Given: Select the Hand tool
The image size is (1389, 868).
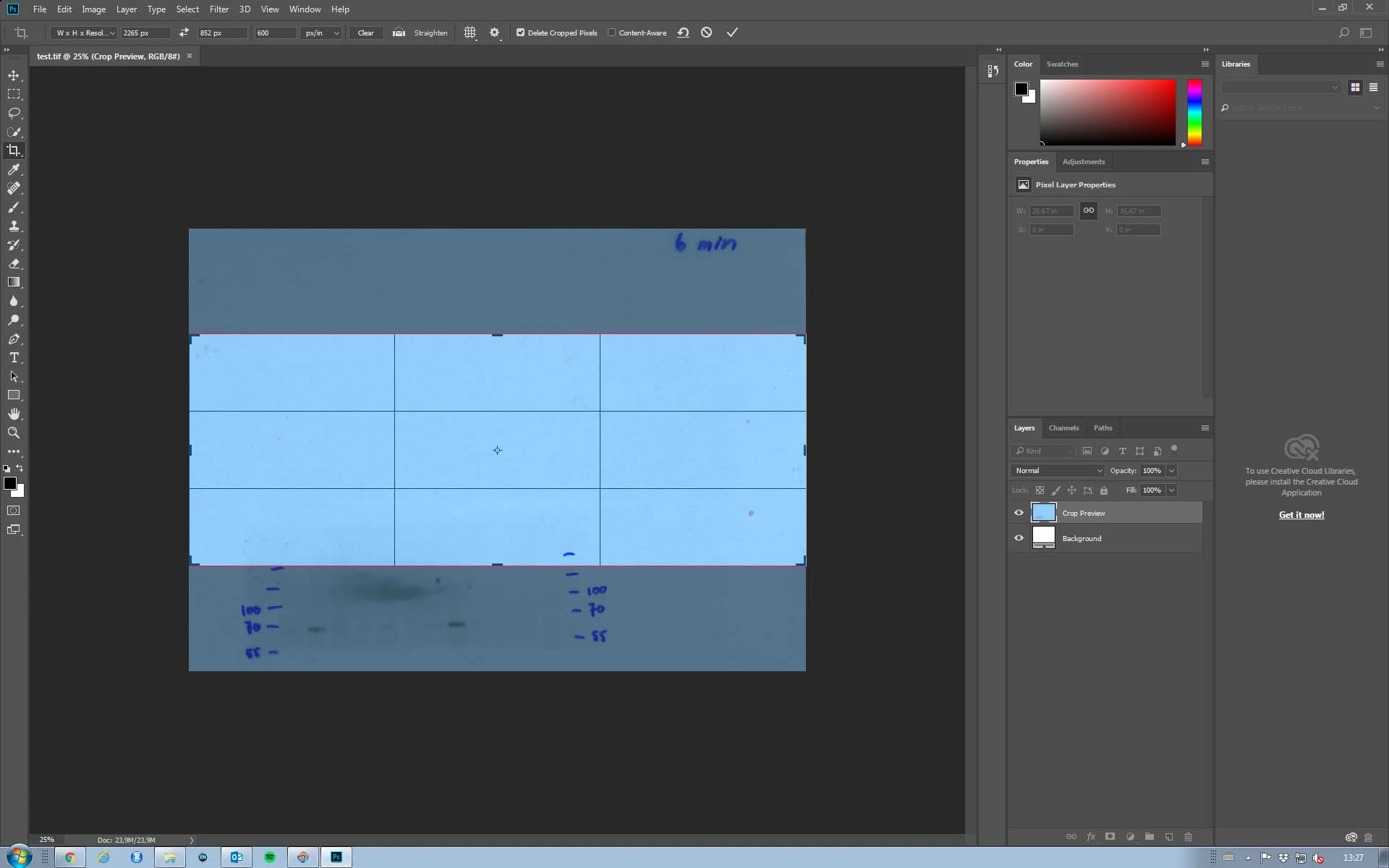Looking at the screenshot, I should point(14,414).
